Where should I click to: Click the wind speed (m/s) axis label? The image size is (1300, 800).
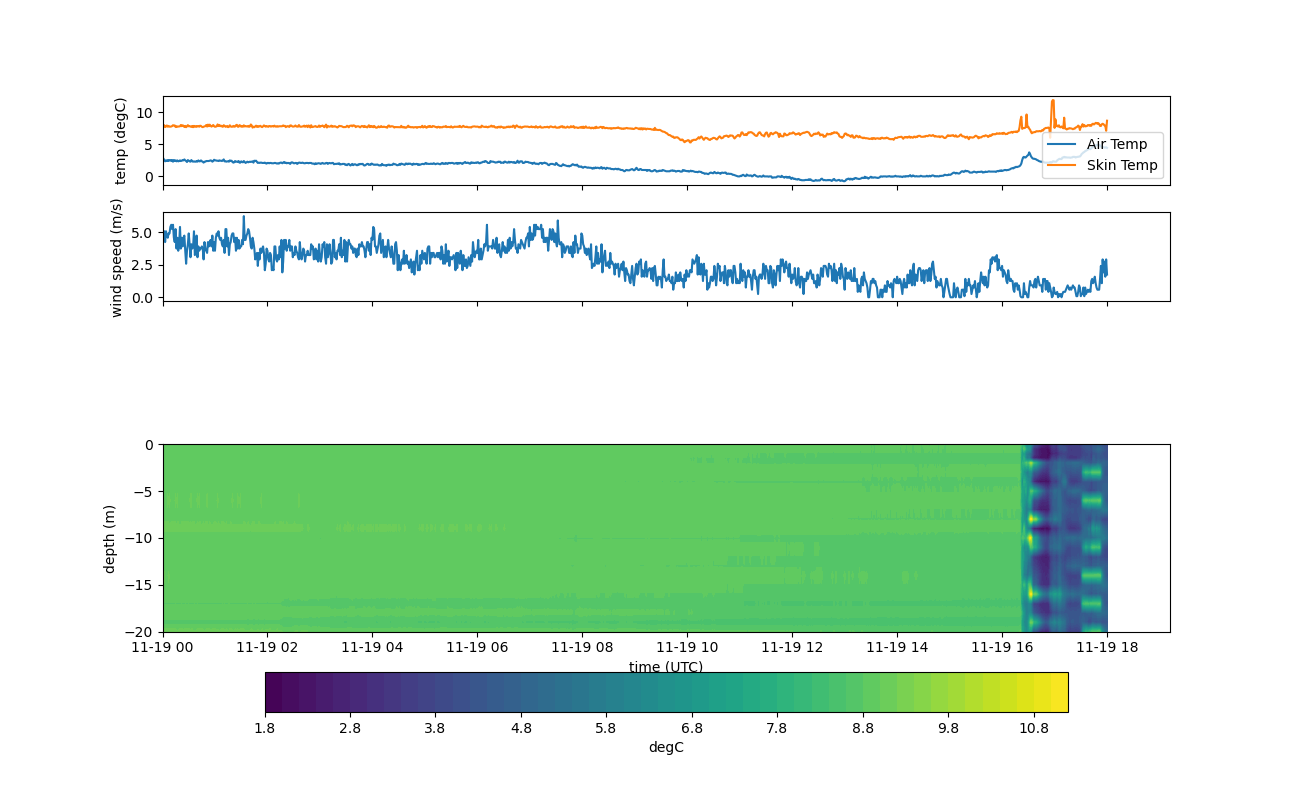coord(117,257)
